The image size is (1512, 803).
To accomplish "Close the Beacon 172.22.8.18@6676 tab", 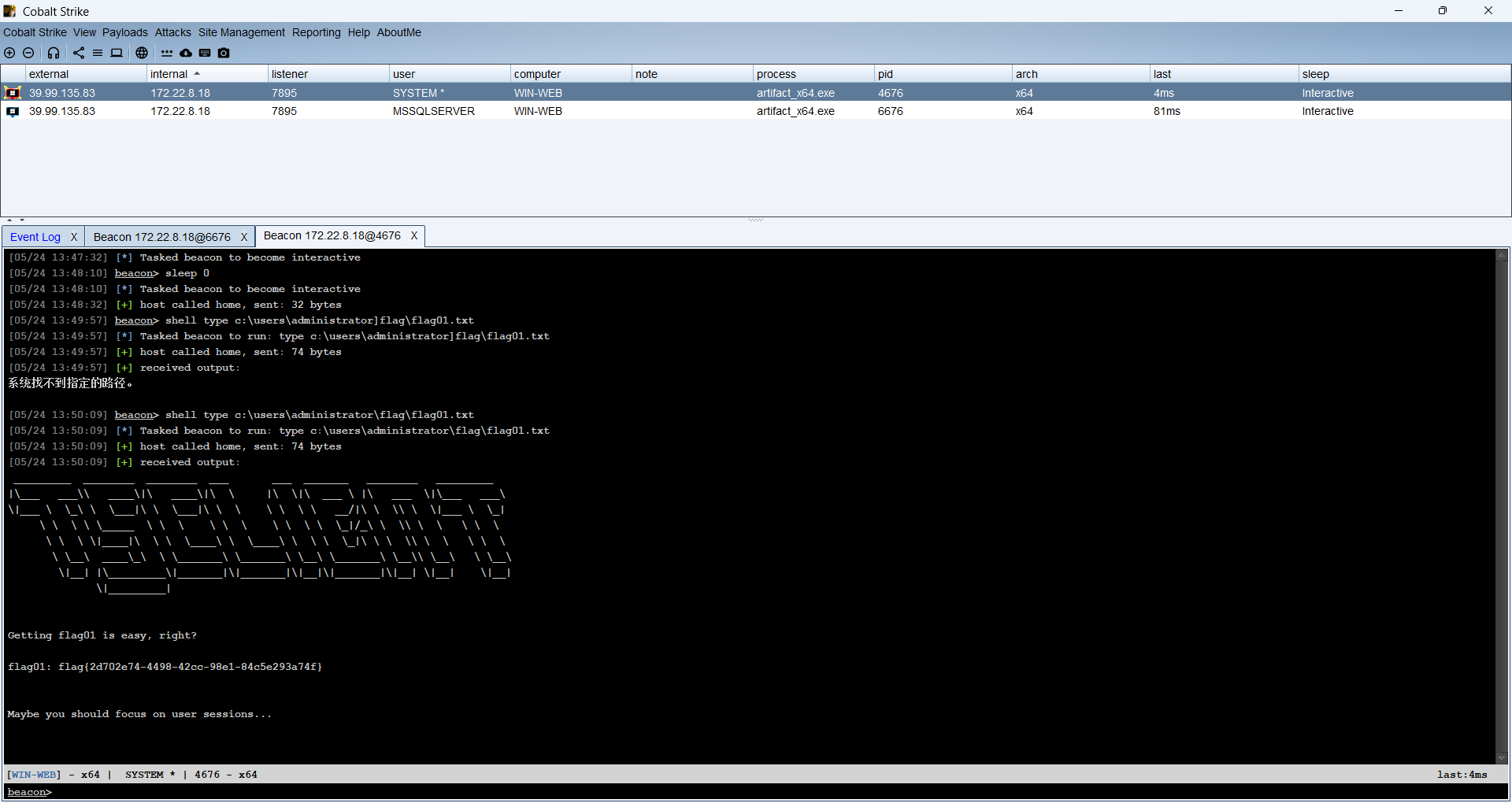I will tap(244, 237).
